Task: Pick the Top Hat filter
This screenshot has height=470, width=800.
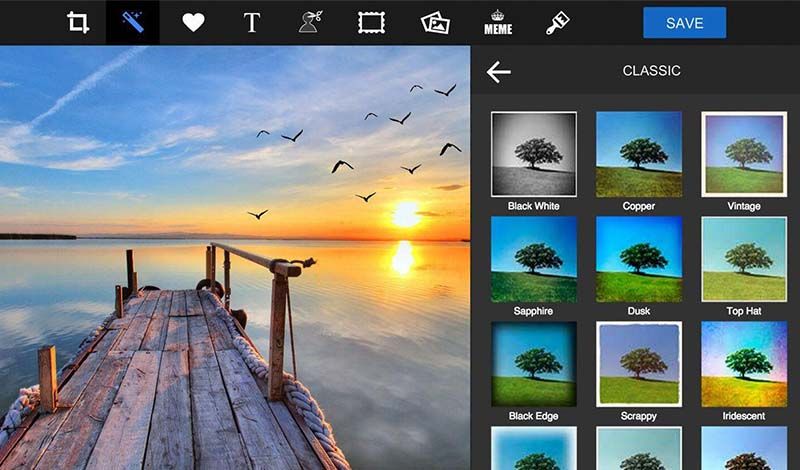Action: tap(743, 259)
